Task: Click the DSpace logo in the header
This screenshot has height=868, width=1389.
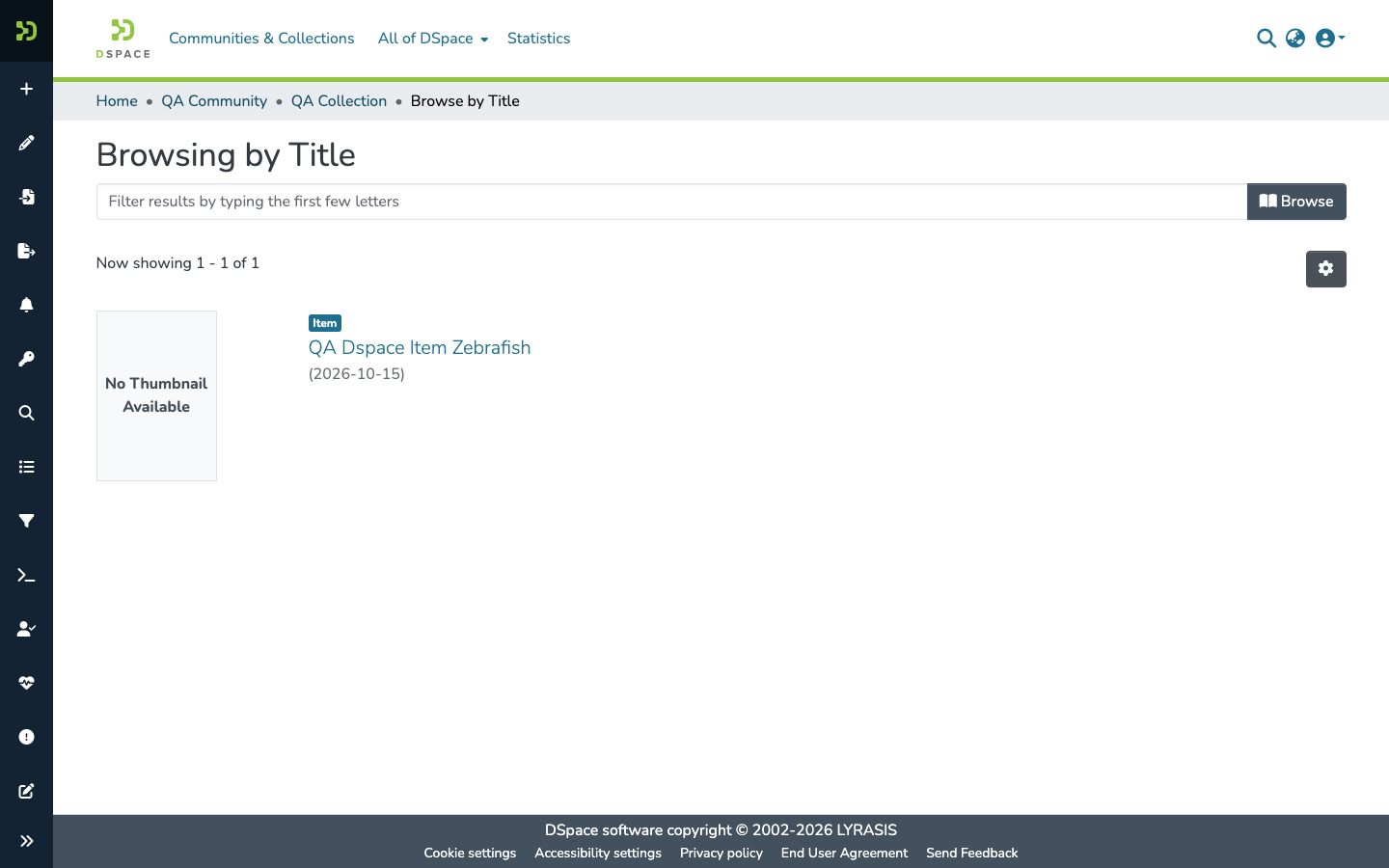Action: (x=123, y=39)
